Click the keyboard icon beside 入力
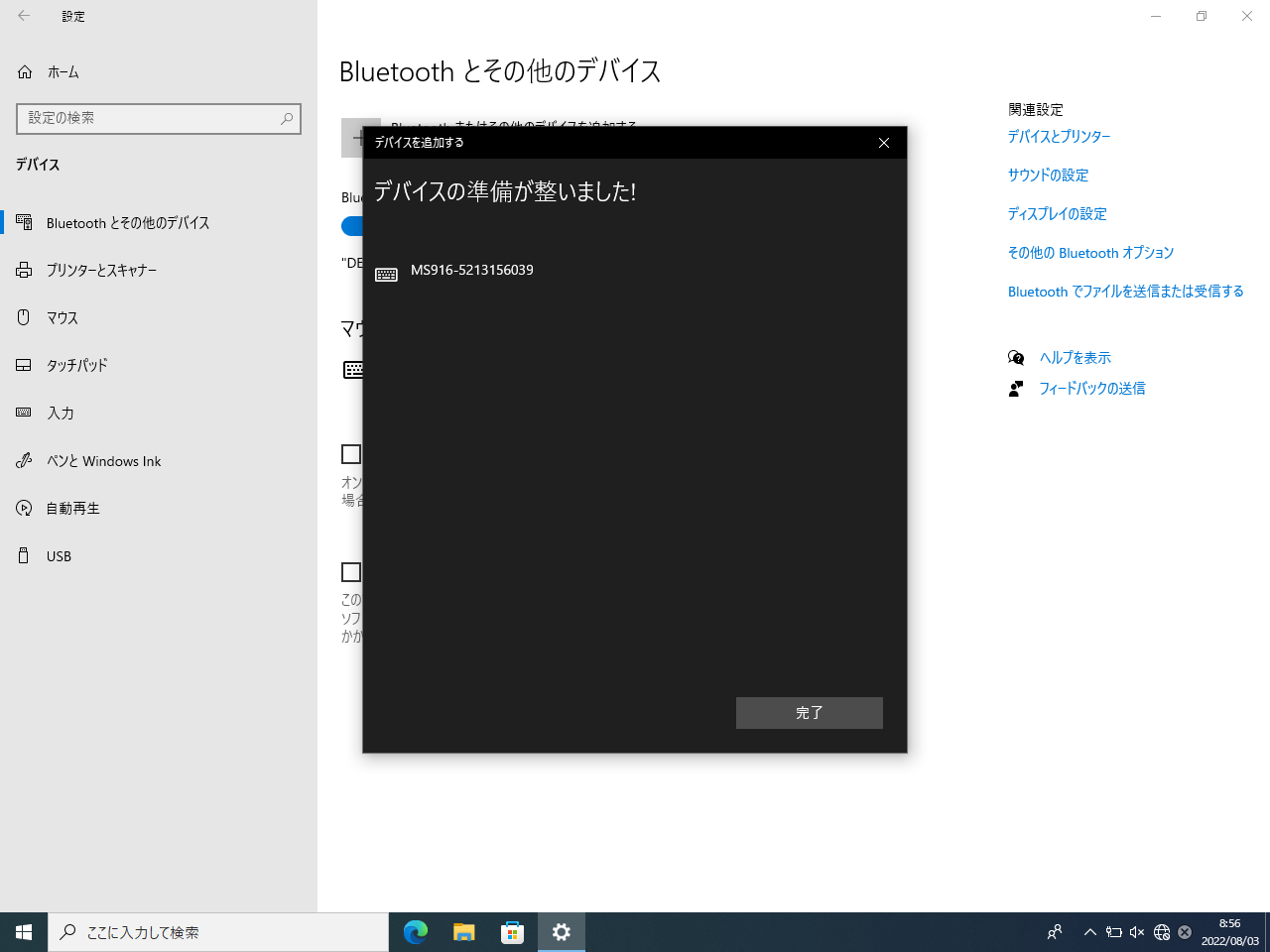This screenshot has height=952, width=1270. click(x=25, y=413)
